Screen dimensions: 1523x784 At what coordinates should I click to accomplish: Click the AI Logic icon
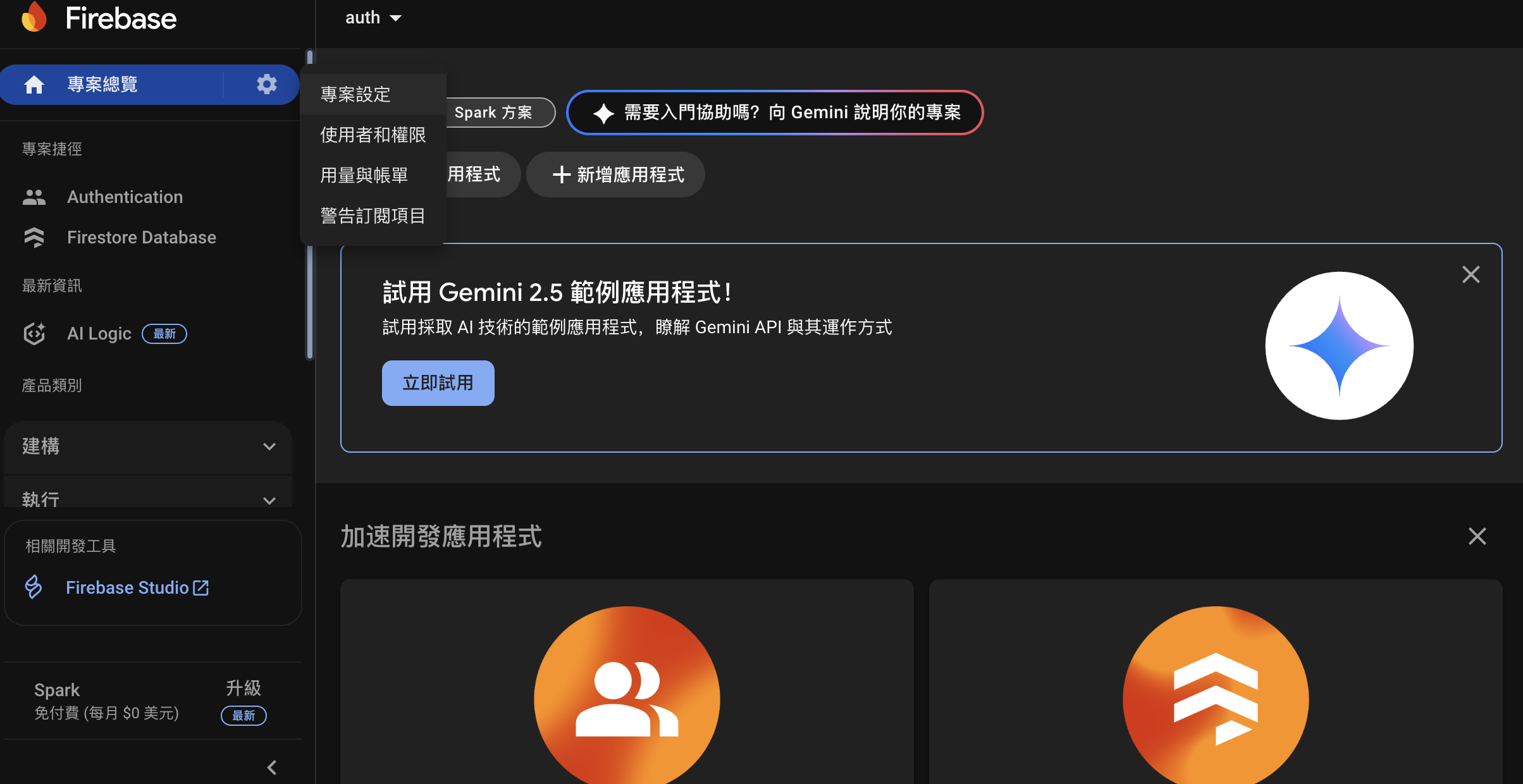click(x=34, y=333)
